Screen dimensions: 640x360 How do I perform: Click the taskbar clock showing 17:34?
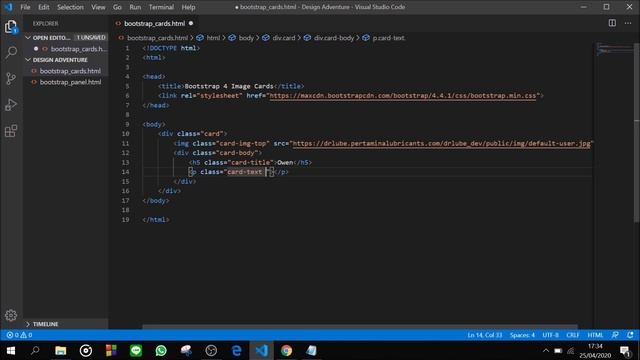[x=595, y=347]
